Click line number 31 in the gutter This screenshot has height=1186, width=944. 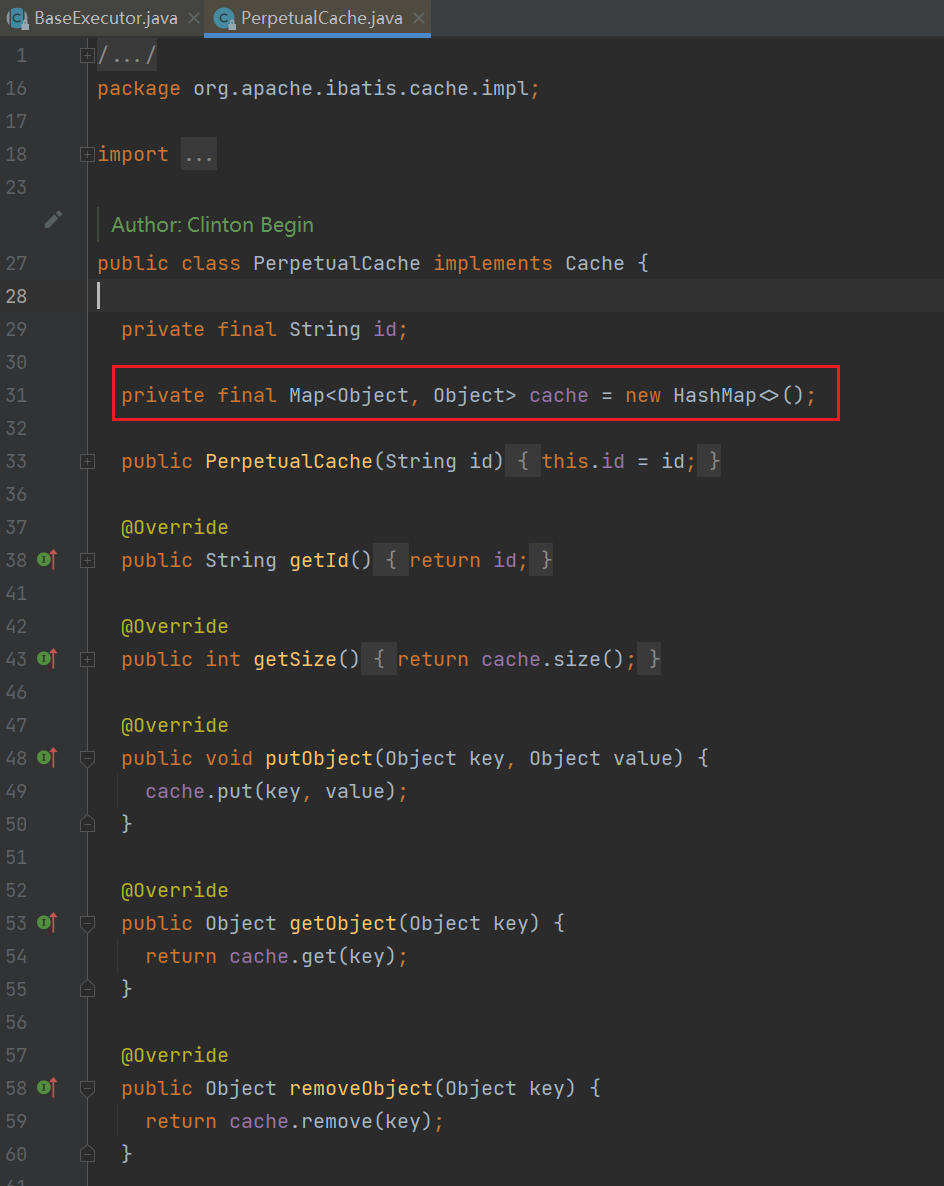[16, 395]
